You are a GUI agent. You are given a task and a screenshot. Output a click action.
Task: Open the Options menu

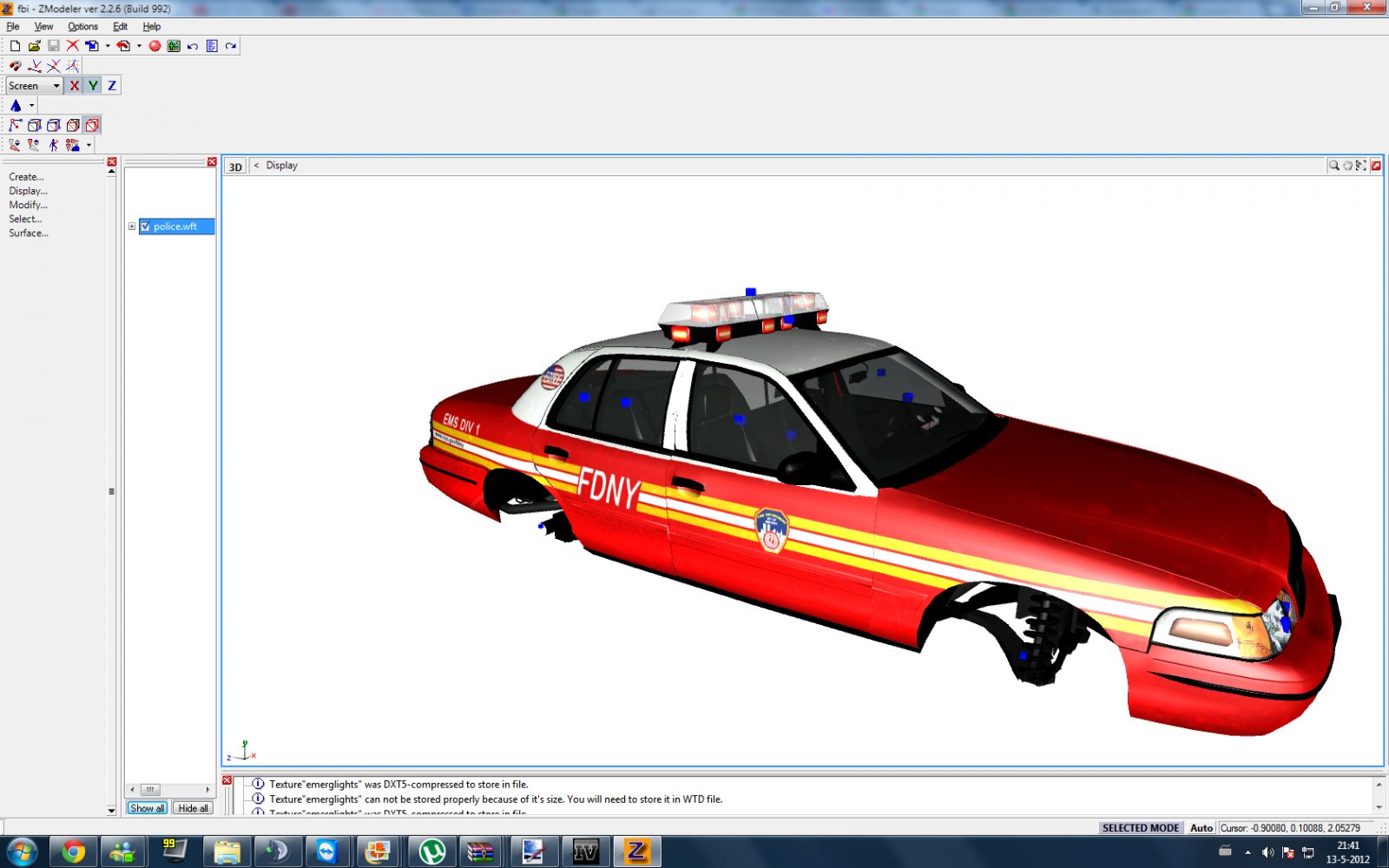click(x=82, y=26)
